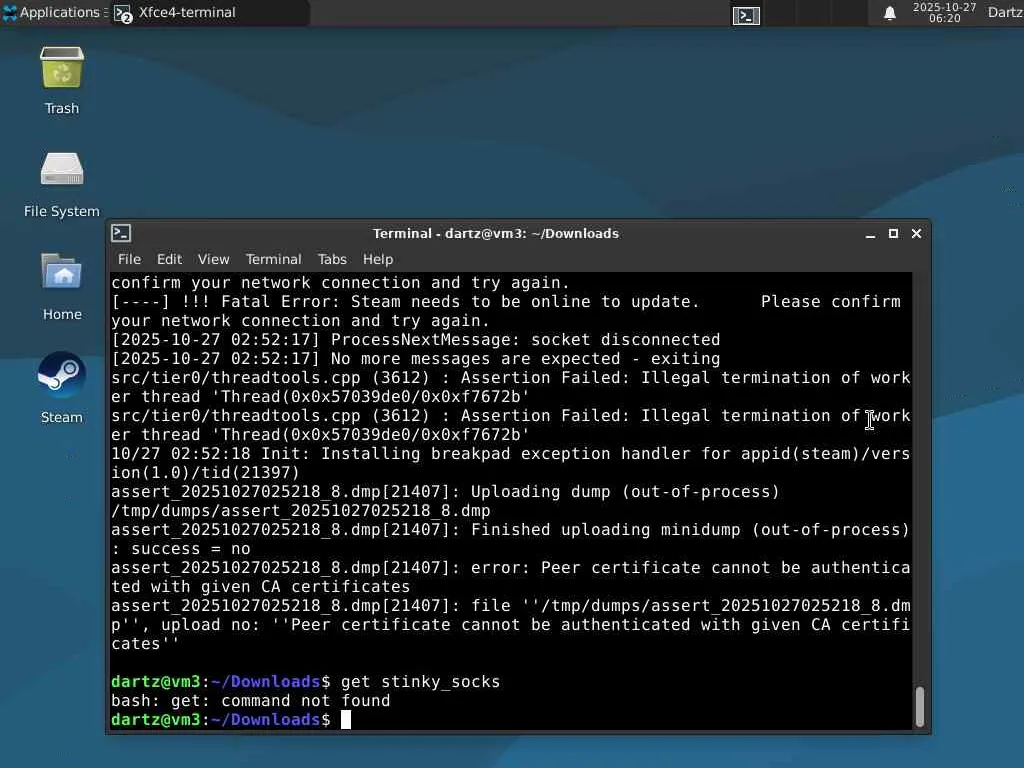This screenshot has width=1024, height=768.
Task: Open the View menu in the terminal
Action: (x=214, y=259)
